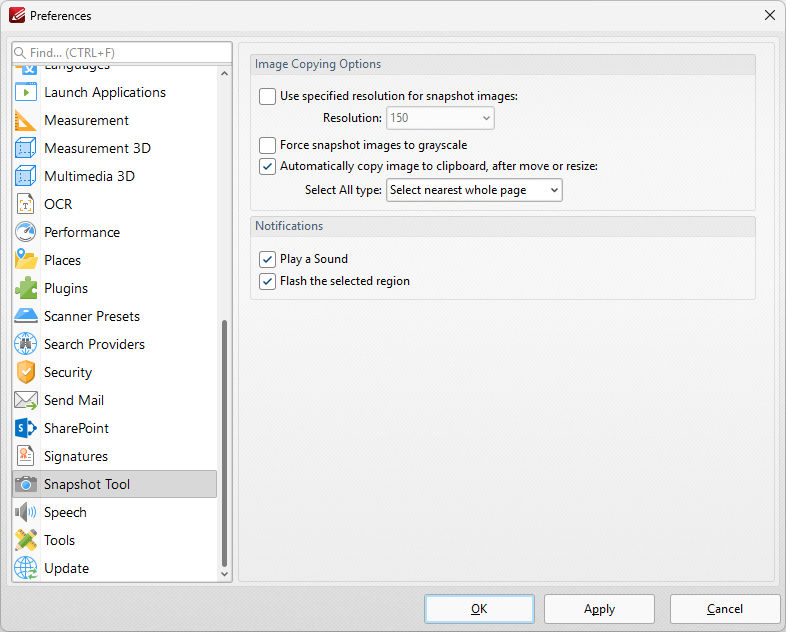786x632 pixels.
Task: Select the Update label text
Action: (66, 568)
